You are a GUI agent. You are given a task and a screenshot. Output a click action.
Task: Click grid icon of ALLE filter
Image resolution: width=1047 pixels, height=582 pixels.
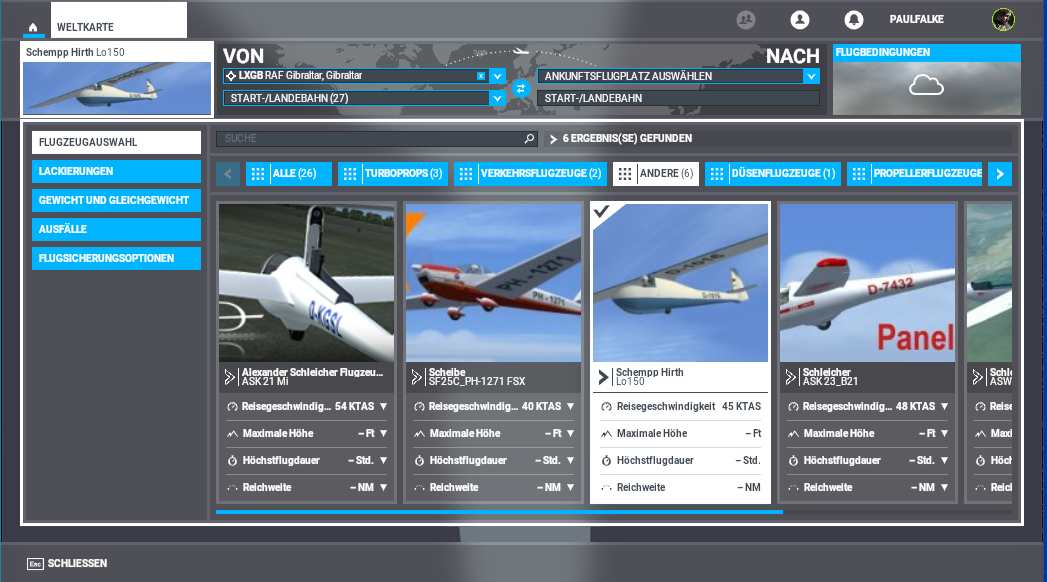click(x=258, y=174)
